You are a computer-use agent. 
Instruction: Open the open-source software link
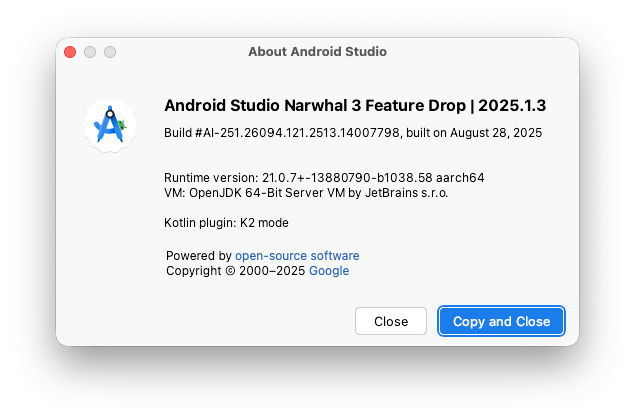click(x=297, y=256)
